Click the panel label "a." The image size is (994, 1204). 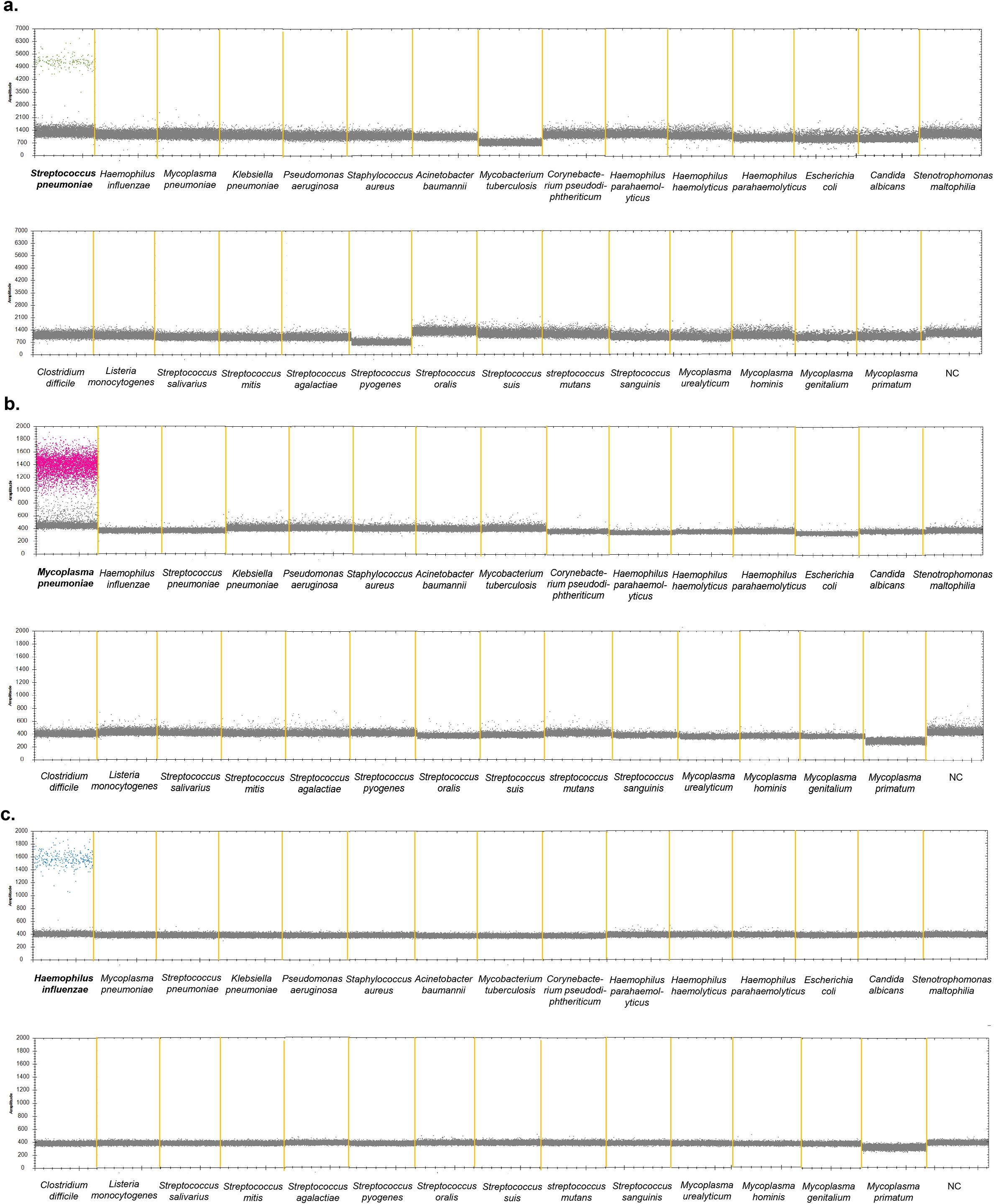click(10, 7)
